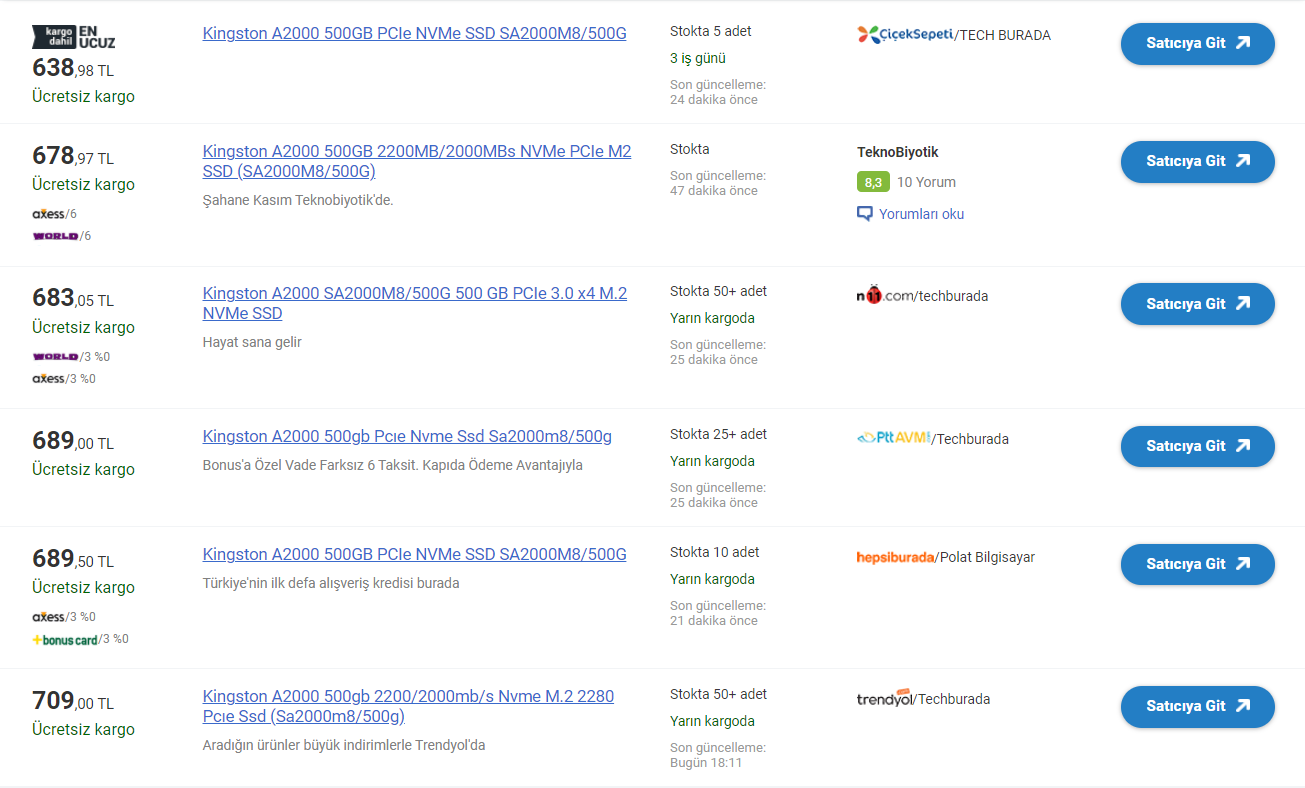Click 'Stokta 10 adet' stock text
The height and width of the screenshot is (788, 1305).
coord(715,552)
